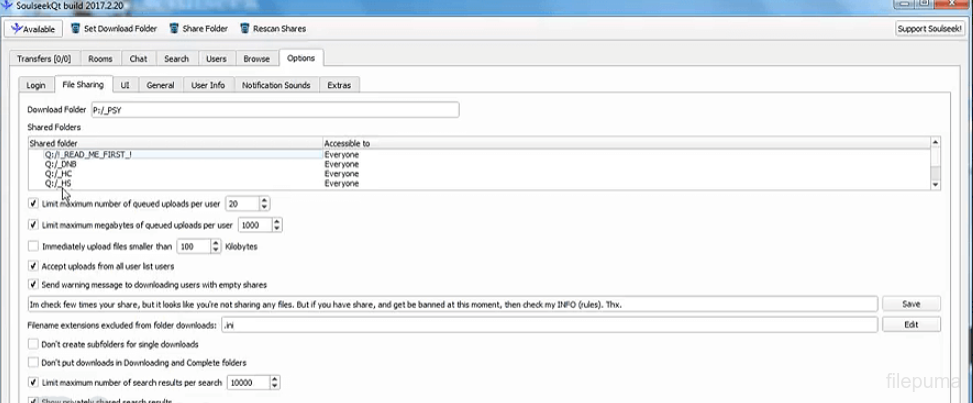Click the Share Folder toolbar icon
The width and height of the screenshot is (973, 403).
point(173,29)
